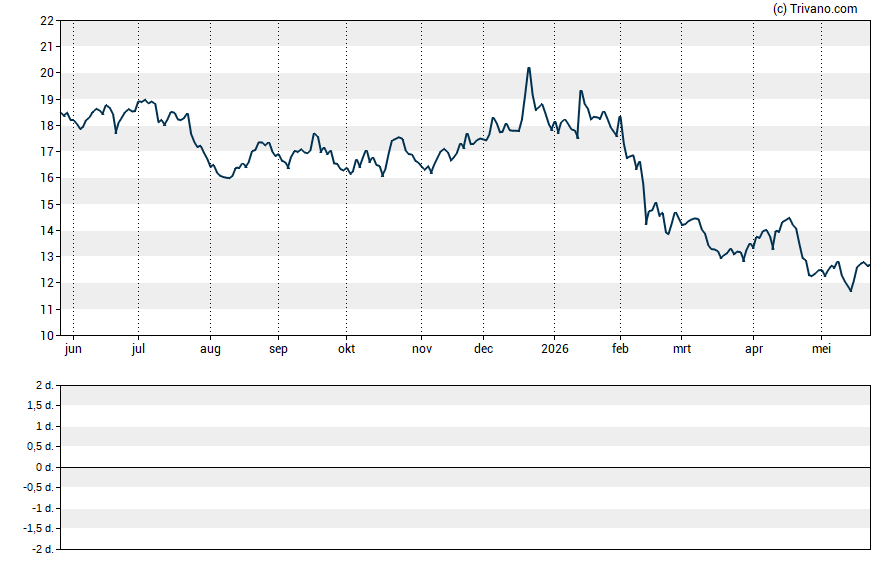Screen dimensions: 888x565
Task: Click the '-1 d.' lower axis label
Action: (x=42, y=508)
